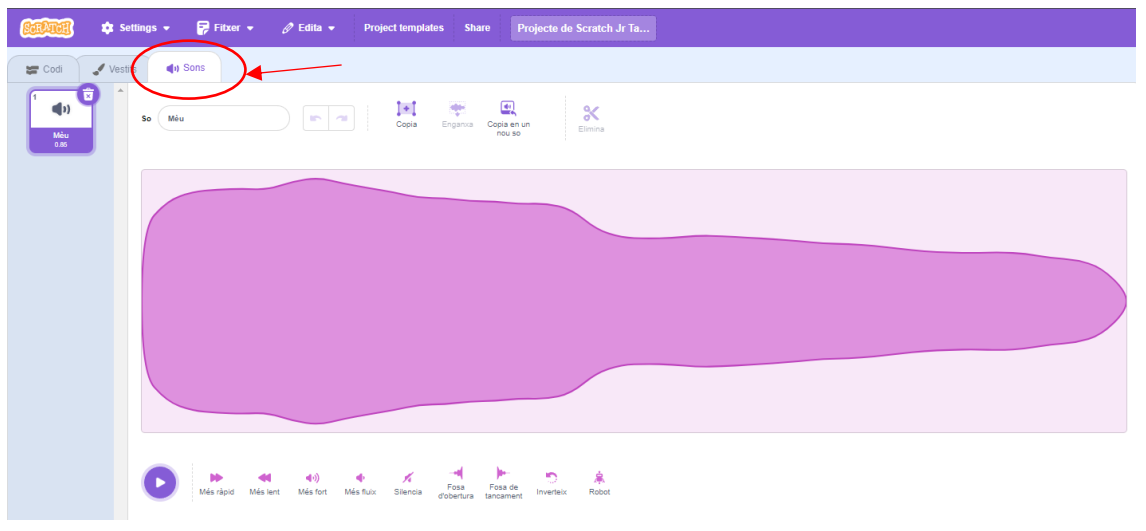Expand the Fitxer menu
1146x531 pixels.
tap(225, 28)
